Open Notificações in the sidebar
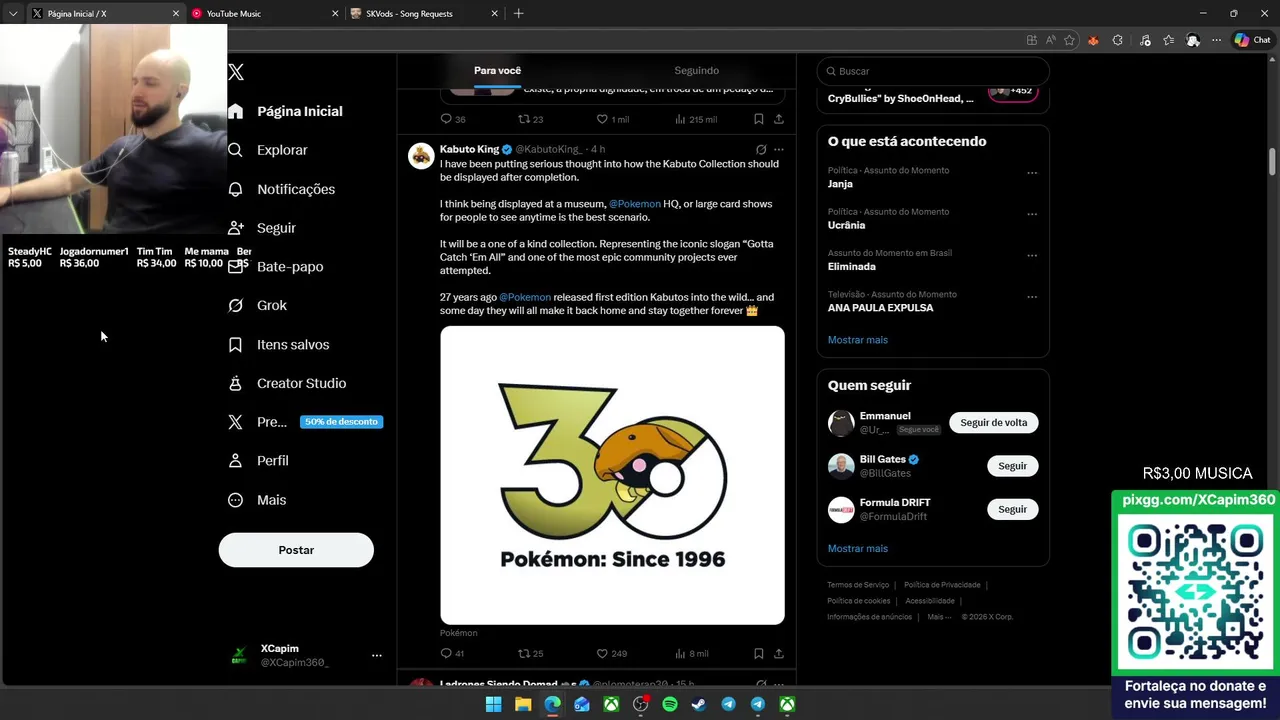 pyautogui.click(x=281, y=189)
